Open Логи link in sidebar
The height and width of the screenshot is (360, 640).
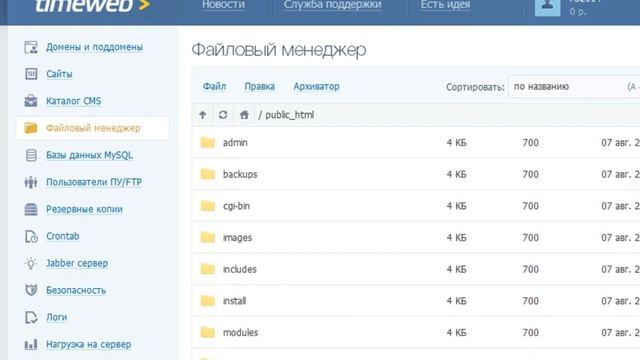point(56,317)
